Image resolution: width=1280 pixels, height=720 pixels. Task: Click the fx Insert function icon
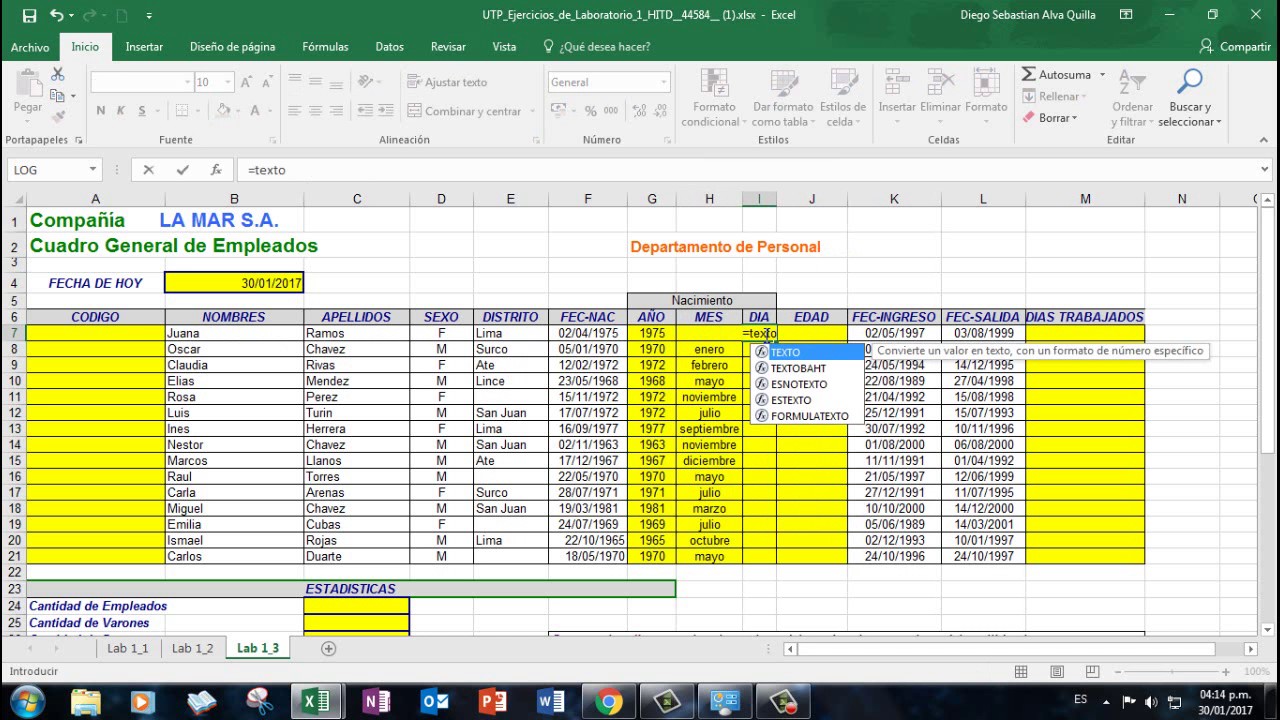[216, 170]
